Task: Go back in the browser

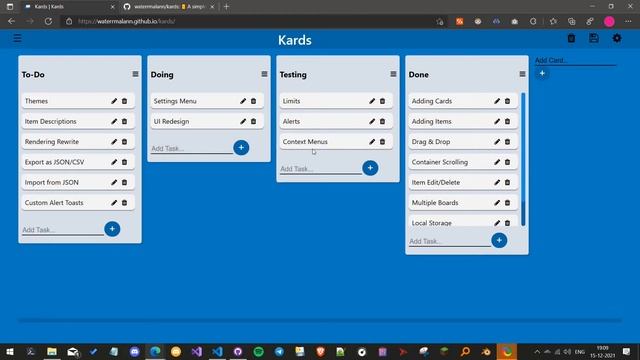Action: click(x=11, y=21)
